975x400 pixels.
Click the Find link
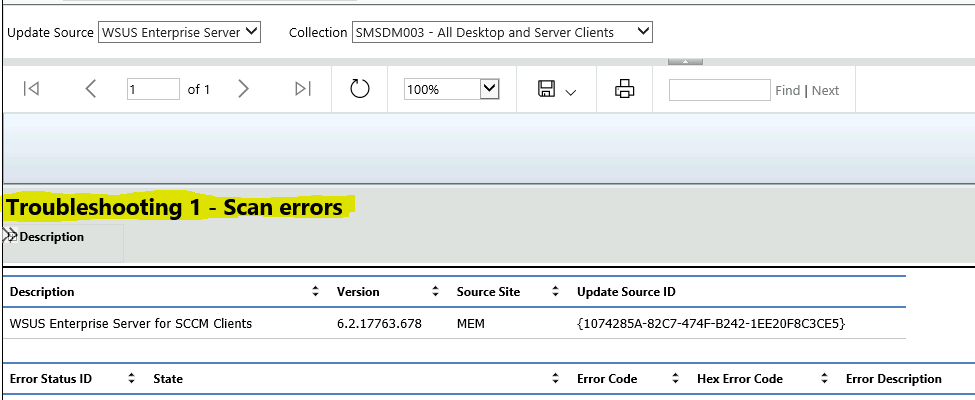(787, 91)
